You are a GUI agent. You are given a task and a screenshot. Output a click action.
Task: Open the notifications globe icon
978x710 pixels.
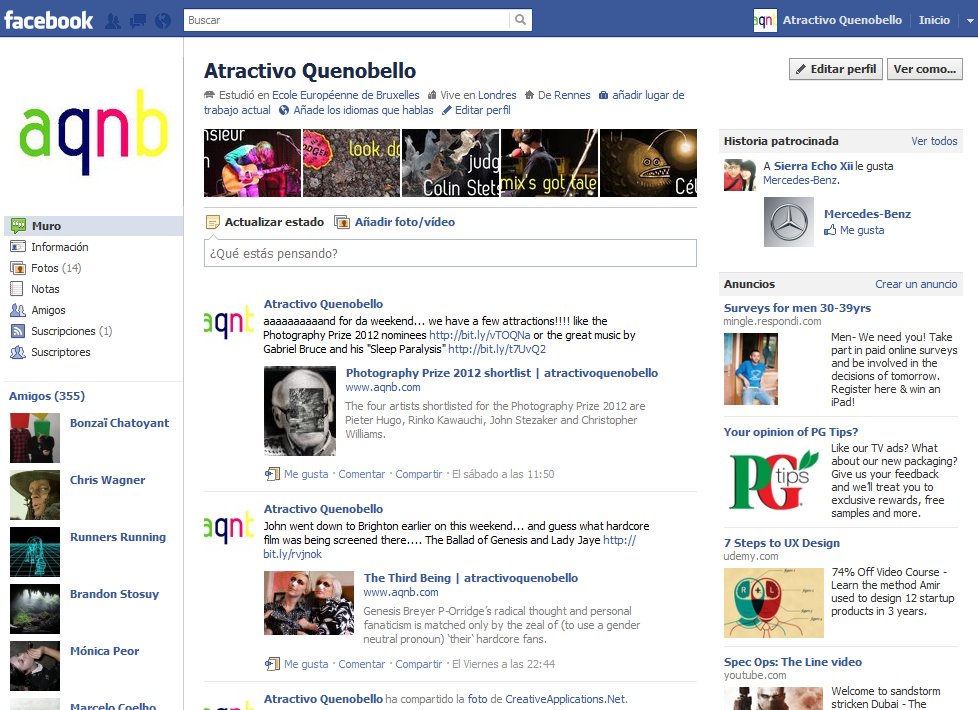(x=162, y=20)
